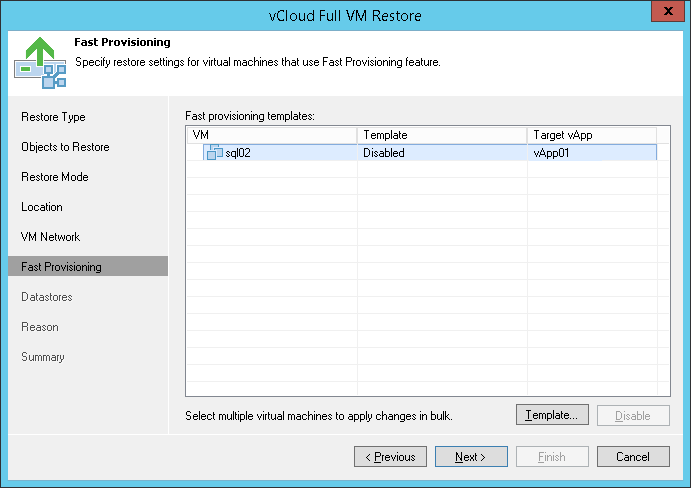Click the Target vApp column header
Image resolution: width=691 pixels, height=488 pixels.
[x=591, y=135]
